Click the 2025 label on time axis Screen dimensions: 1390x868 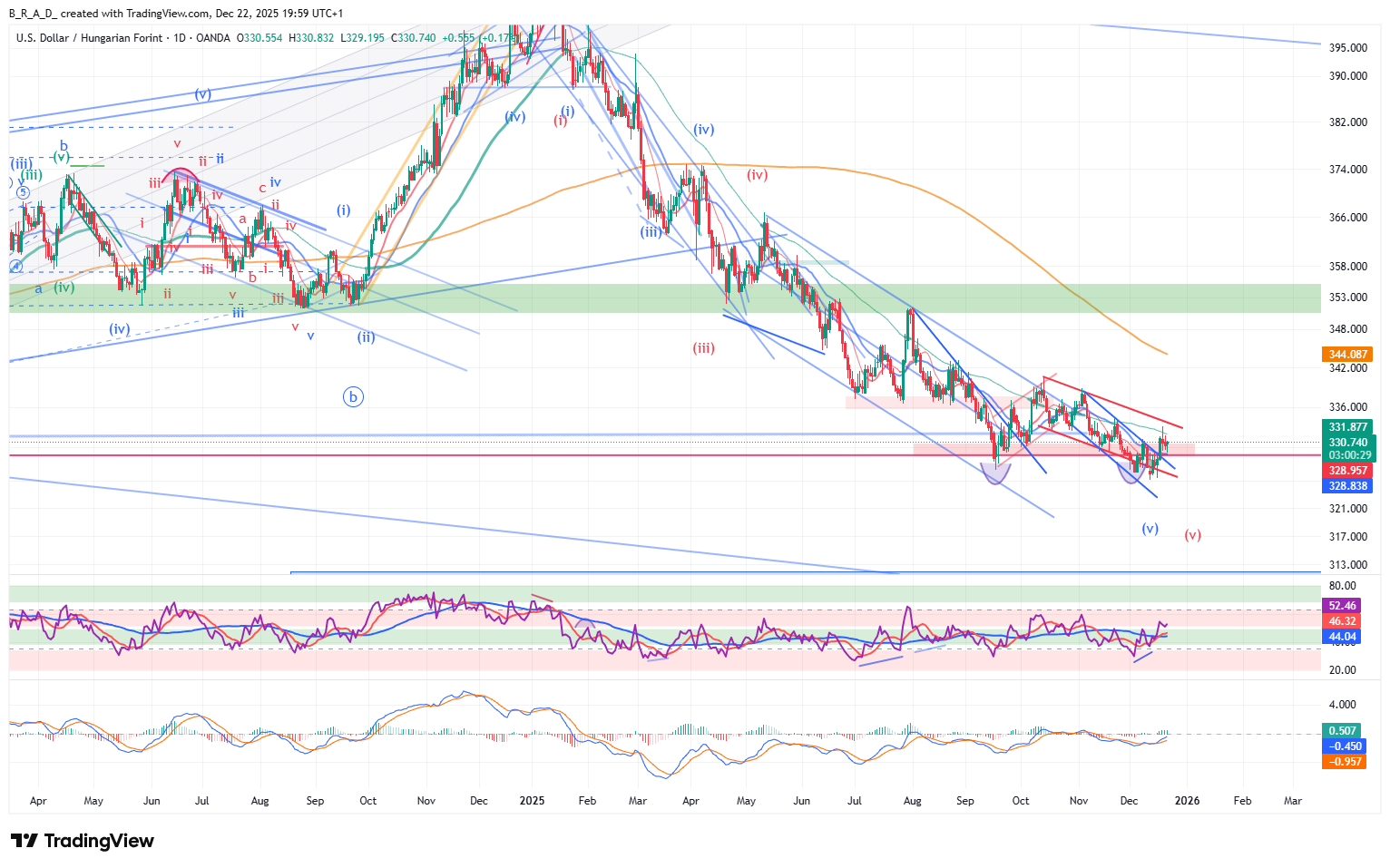(532, 801)
